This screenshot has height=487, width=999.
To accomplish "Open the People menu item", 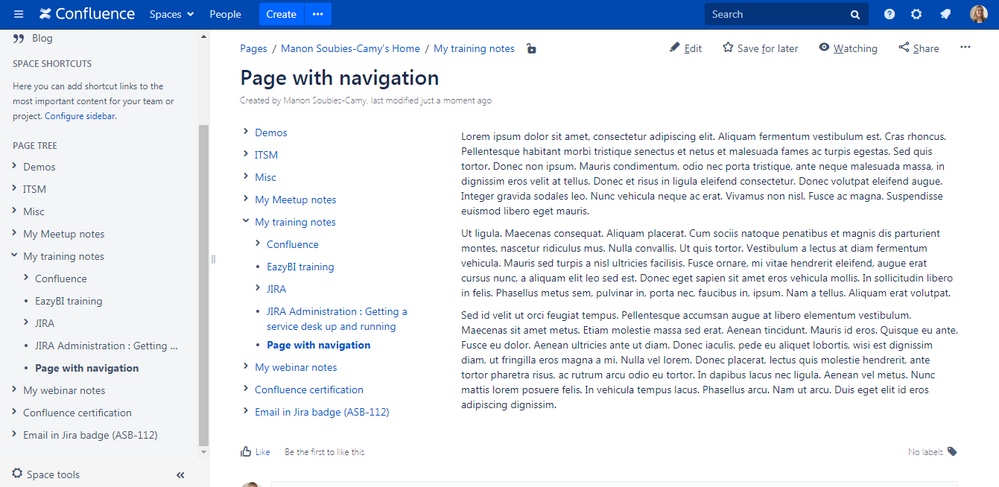I will coord(225,14).
